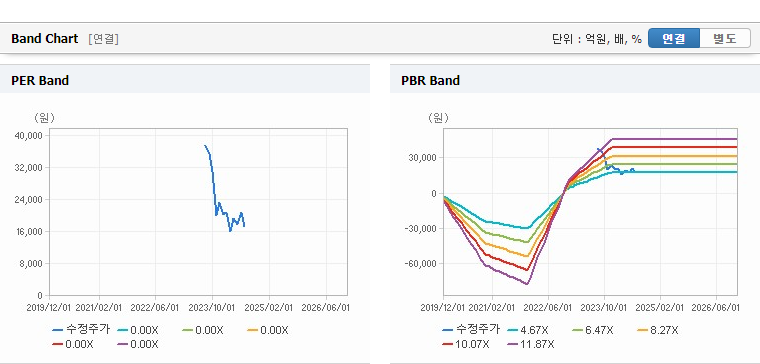This screenshot has height=364, width=760.
Task: Click the 2023/10/01 label on PER axis
Action: tap(212, 308)
